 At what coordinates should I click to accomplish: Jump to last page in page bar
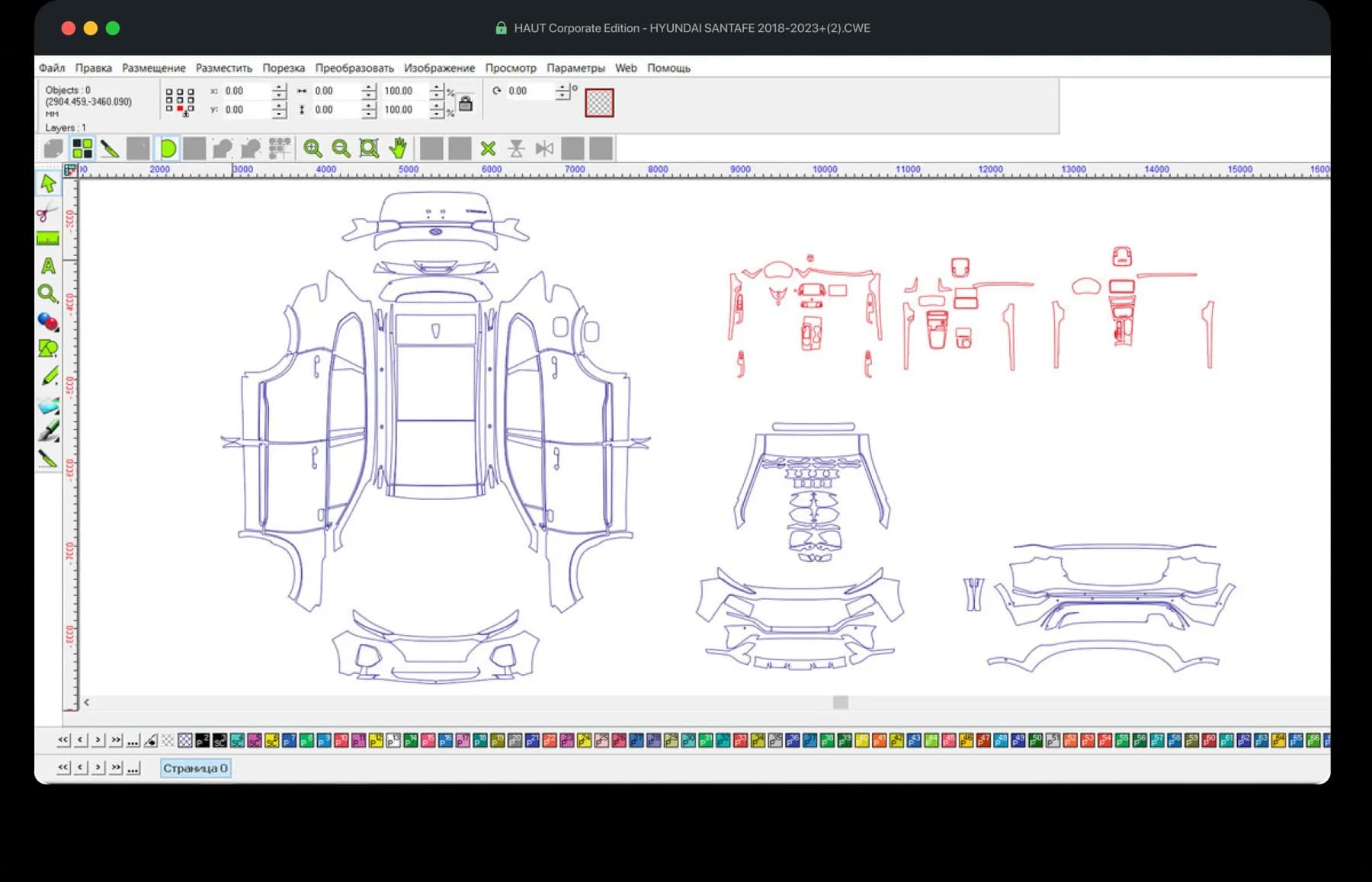[116, 768]
